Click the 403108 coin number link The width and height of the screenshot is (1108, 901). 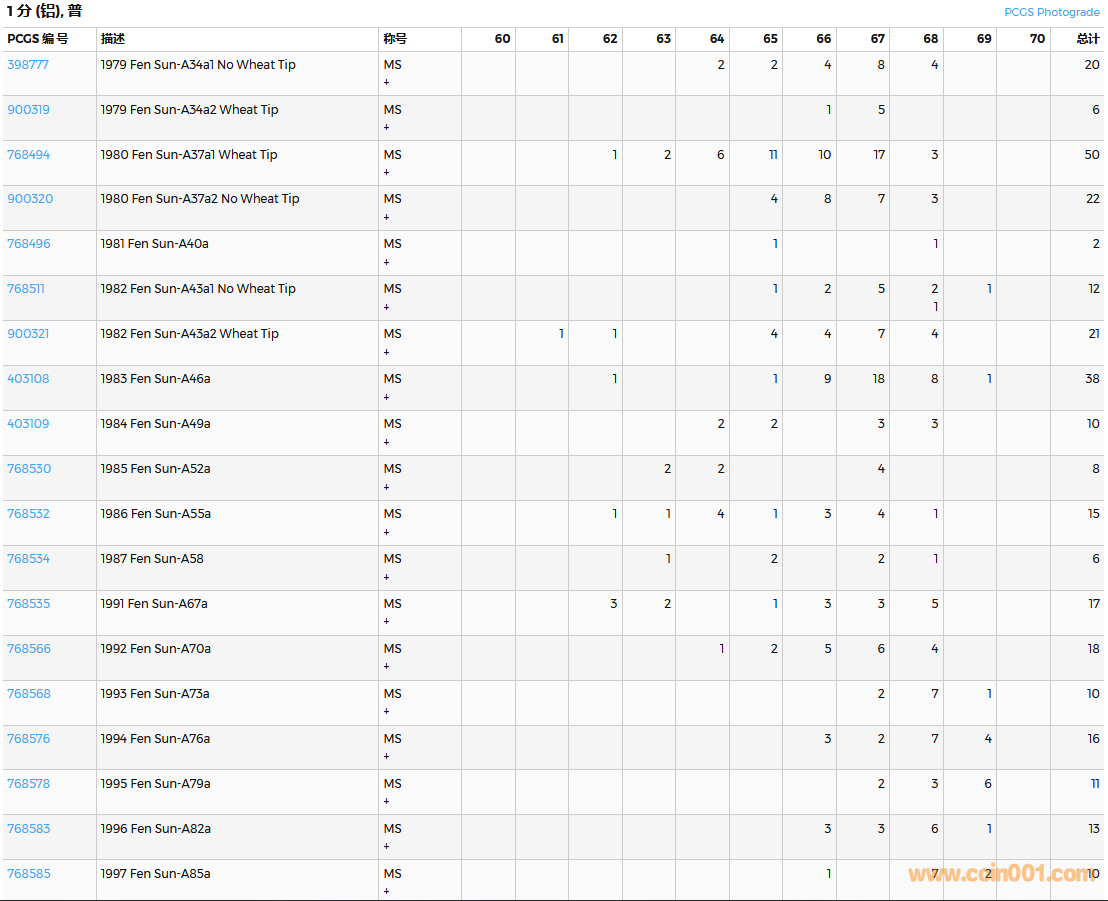28,379
